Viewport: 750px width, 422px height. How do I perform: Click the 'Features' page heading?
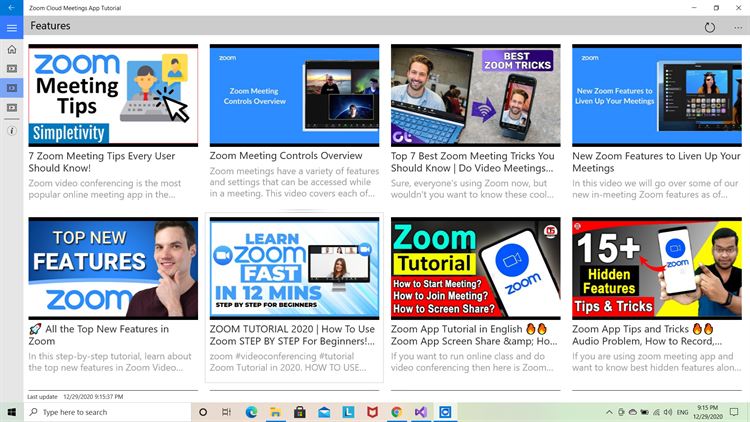tap(50, 26)
